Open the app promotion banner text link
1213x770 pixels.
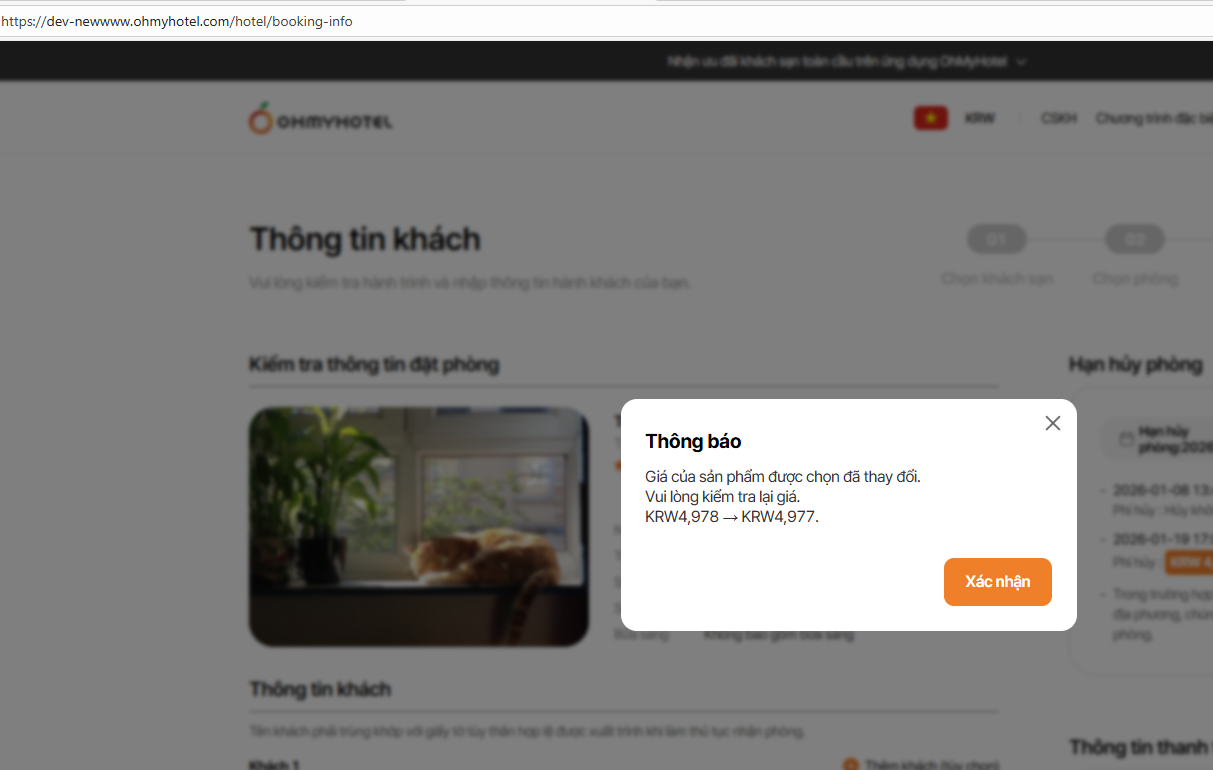coord(837,62)
